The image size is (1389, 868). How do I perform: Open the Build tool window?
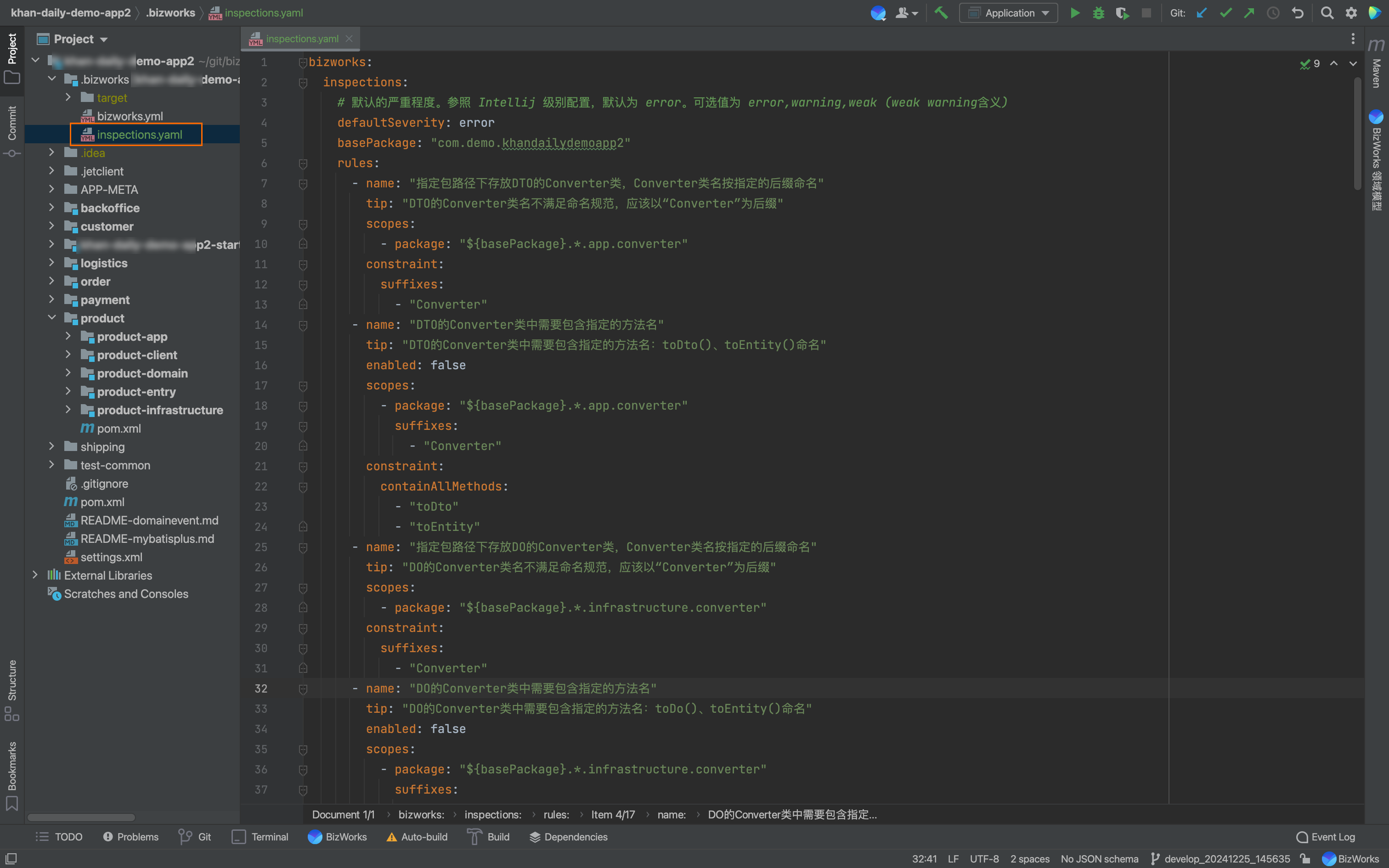click(x=488, y=837)
